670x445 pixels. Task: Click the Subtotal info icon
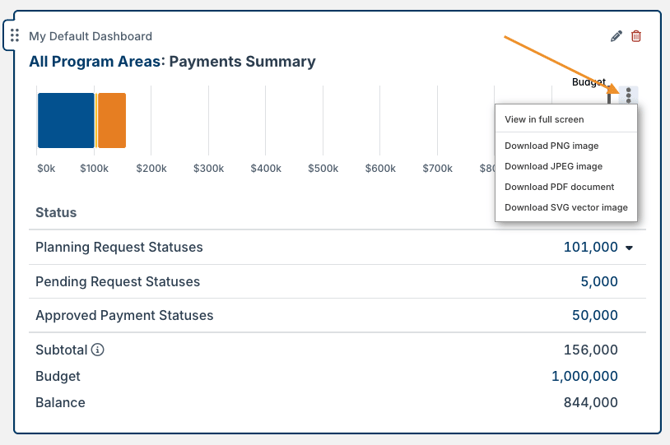coord(98,350)
